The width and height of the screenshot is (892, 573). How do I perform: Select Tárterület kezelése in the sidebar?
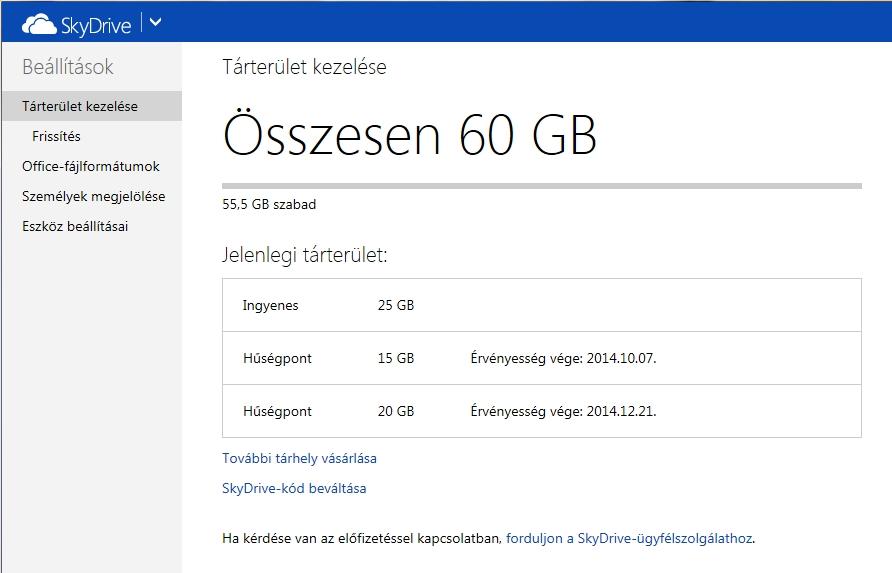[92, 106]
